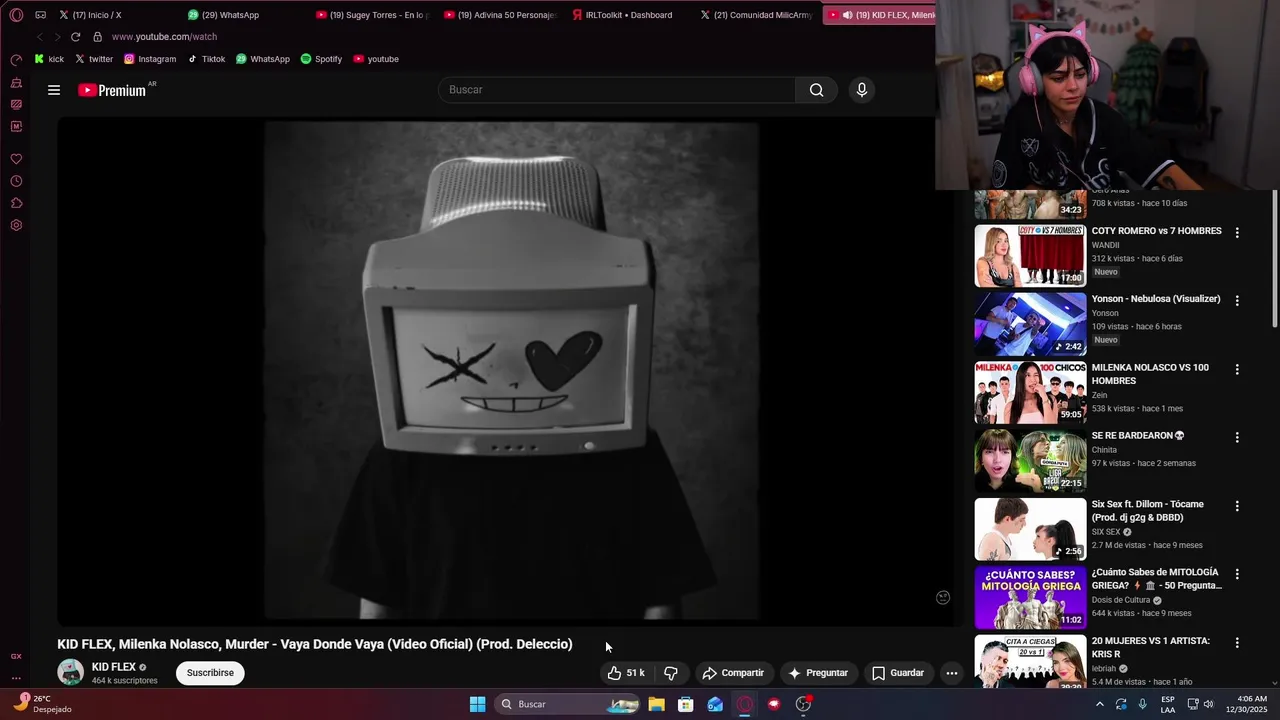Viewport: 1280px width, 720px height.
Task: Click the site security lock icon
Action: point(97,37)
